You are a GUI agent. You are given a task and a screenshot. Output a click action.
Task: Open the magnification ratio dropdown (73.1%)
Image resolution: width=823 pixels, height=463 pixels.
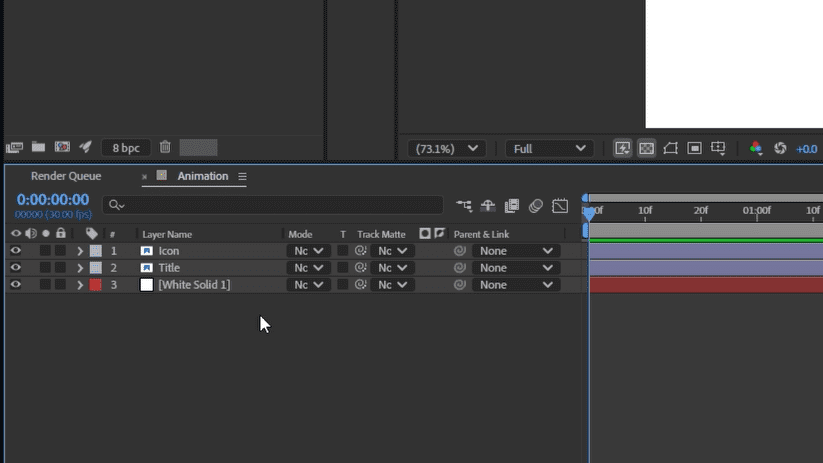pyautogui.click(x=447, y=149)
